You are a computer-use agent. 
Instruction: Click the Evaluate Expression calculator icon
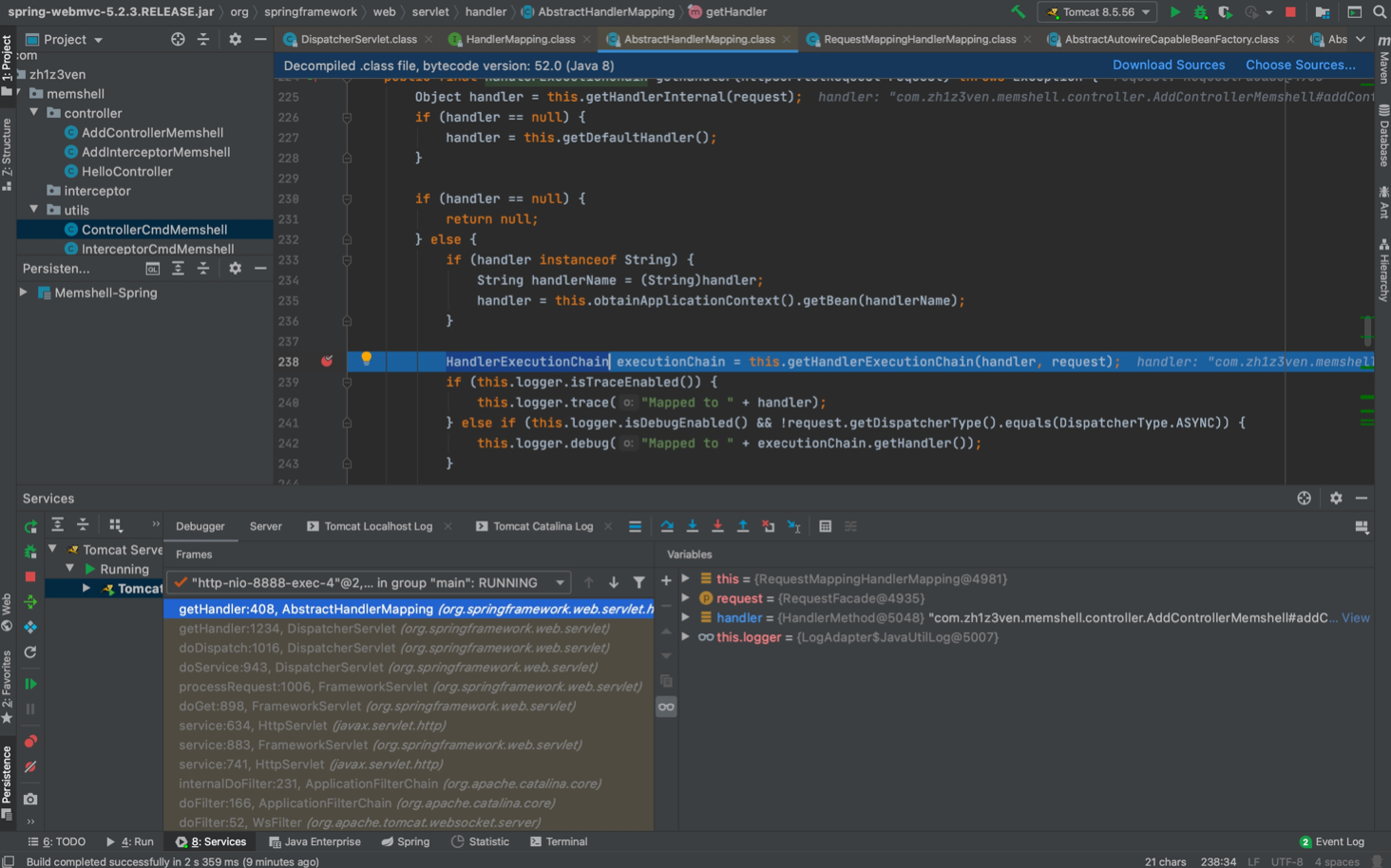click(x=825, y=526)
